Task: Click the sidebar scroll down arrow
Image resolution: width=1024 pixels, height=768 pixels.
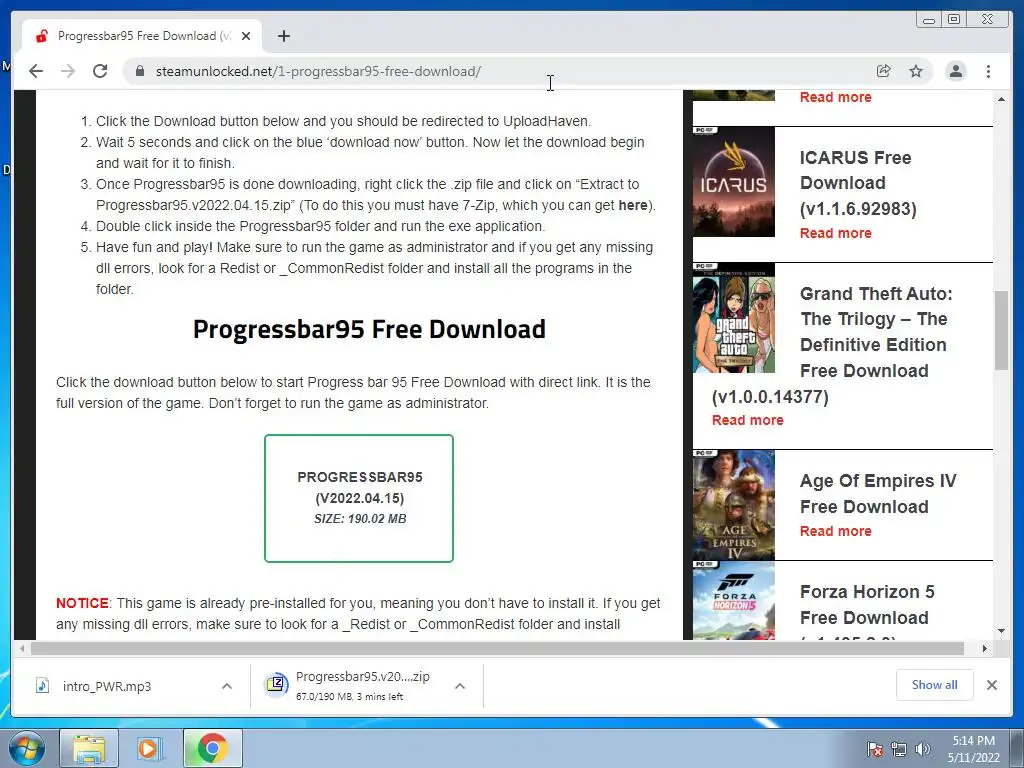Action: 1001,631
